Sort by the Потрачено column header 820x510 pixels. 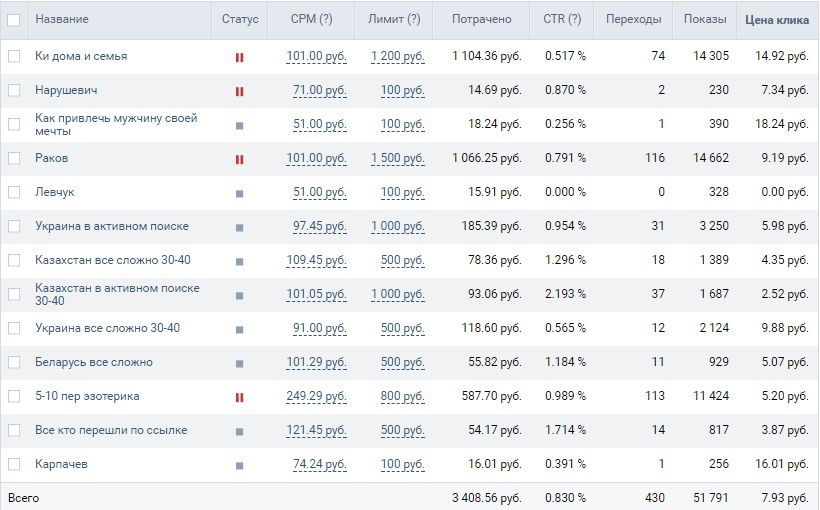pos(481,19)
